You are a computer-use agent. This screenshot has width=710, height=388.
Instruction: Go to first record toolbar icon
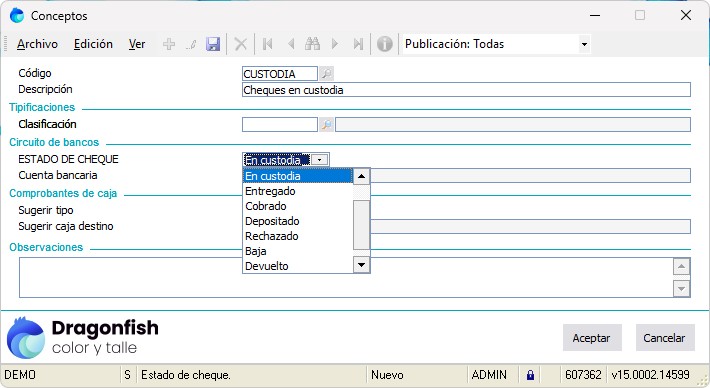pos(268,44)
